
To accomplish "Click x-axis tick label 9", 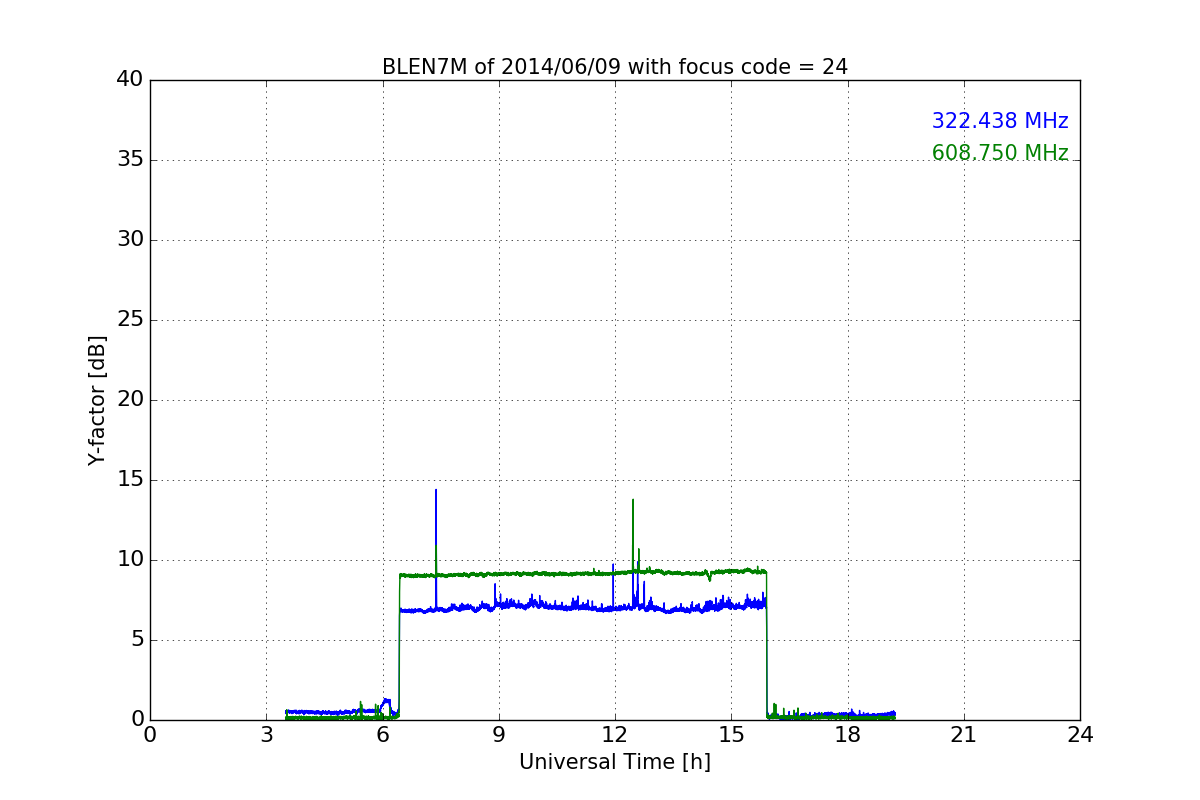I will coord(499,735).
